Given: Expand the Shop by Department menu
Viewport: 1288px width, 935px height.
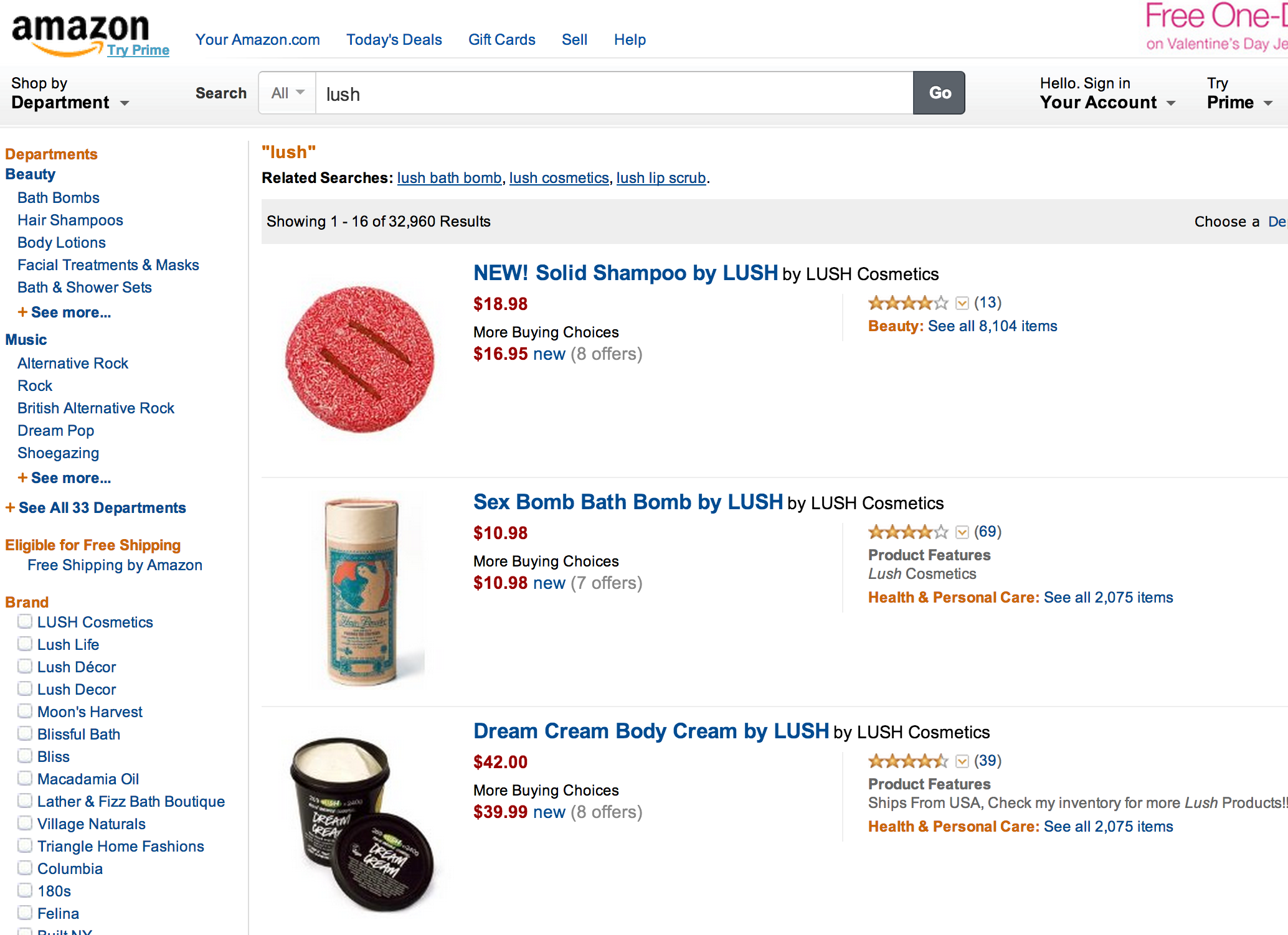Looking at the screenshot, I should [70, 93].
